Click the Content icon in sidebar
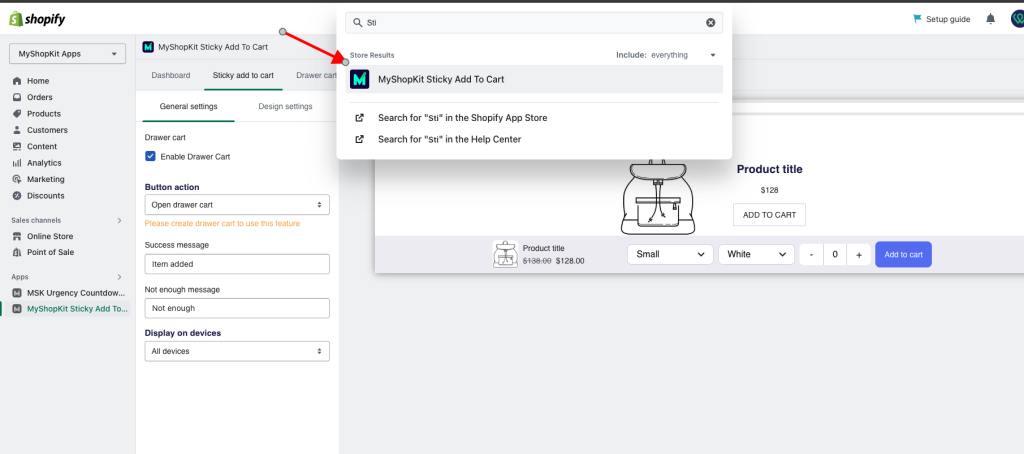 [x=17, y=146]
